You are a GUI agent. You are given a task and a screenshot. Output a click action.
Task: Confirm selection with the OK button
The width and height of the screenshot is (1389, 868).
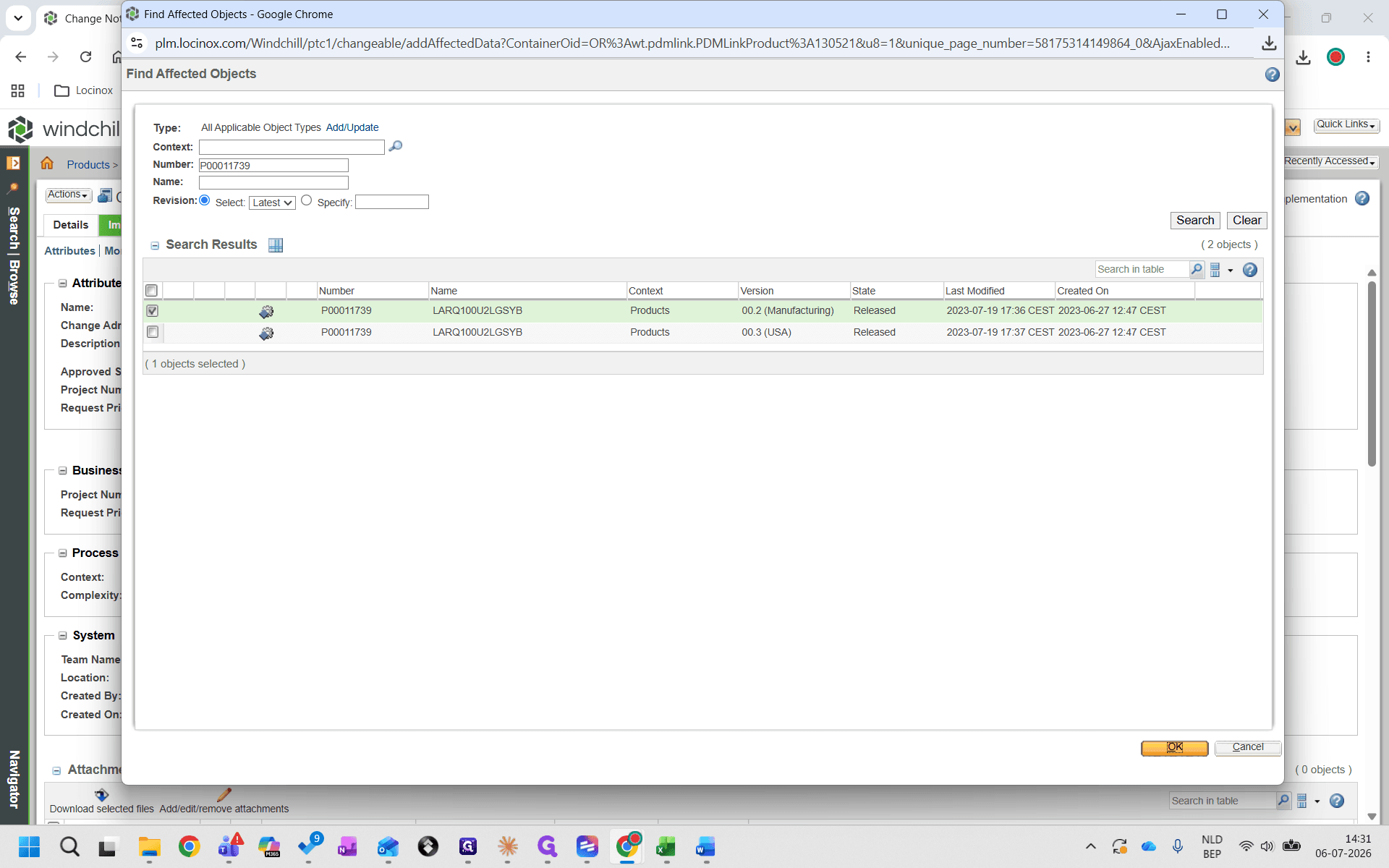coord(1175,747)
